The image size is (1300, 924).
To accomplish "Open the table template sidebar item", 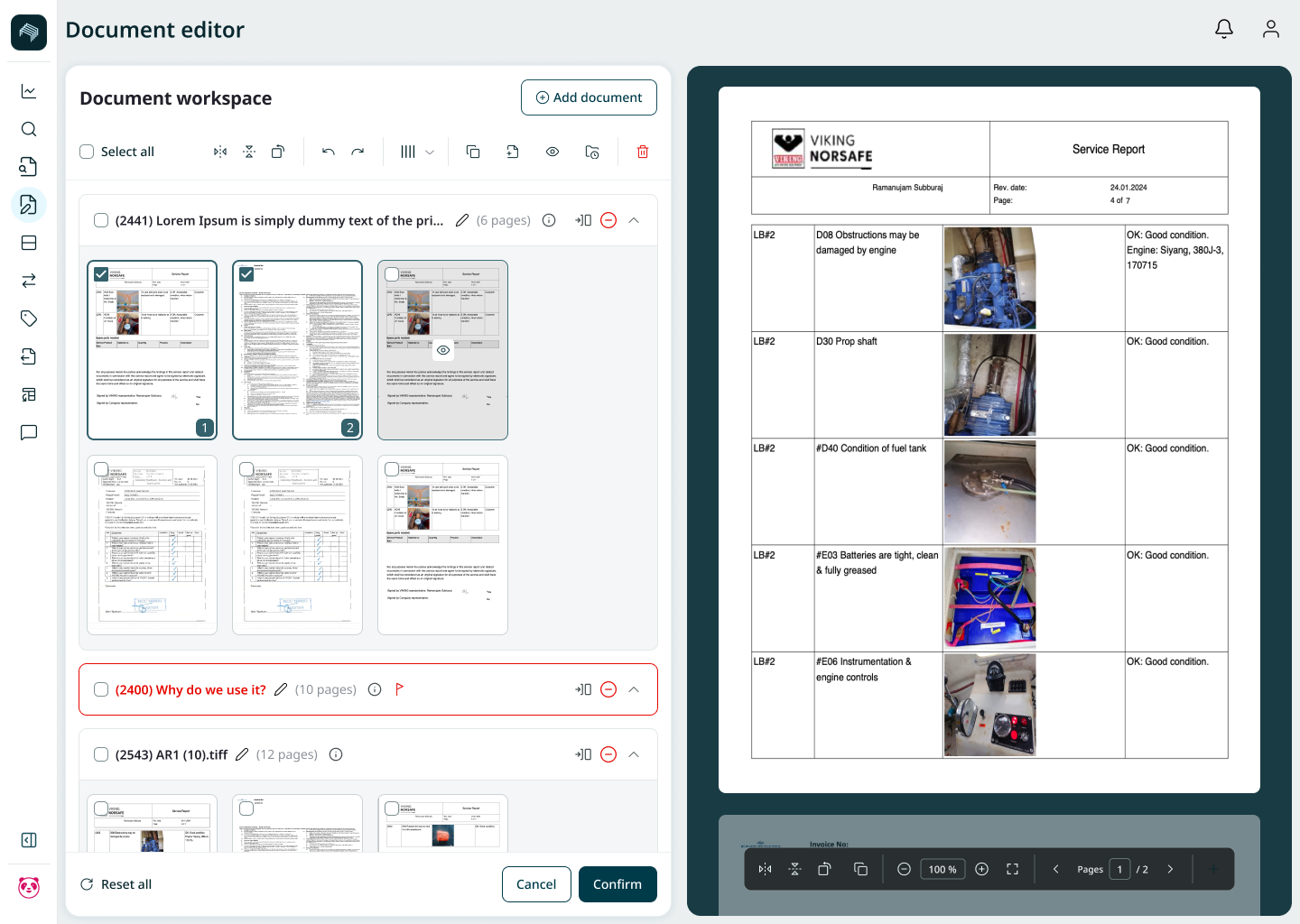I will (x=29, y=394).
